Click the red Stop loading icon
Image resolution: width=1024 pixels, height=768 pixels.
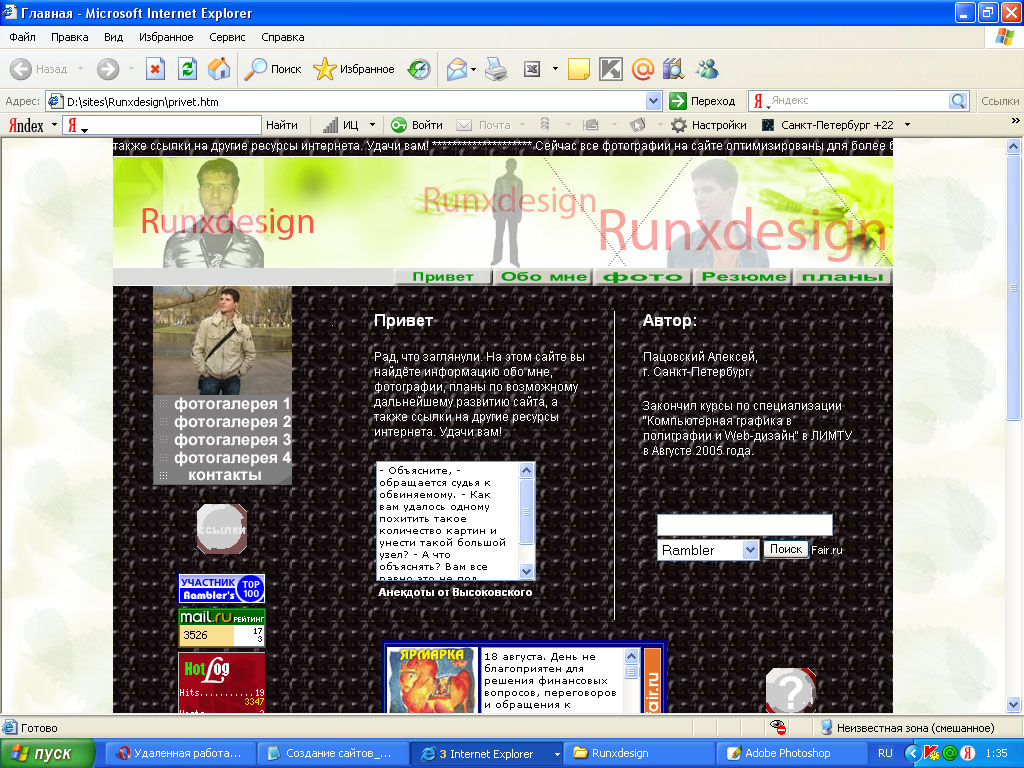pyautogui.click(x=155, y=69)
